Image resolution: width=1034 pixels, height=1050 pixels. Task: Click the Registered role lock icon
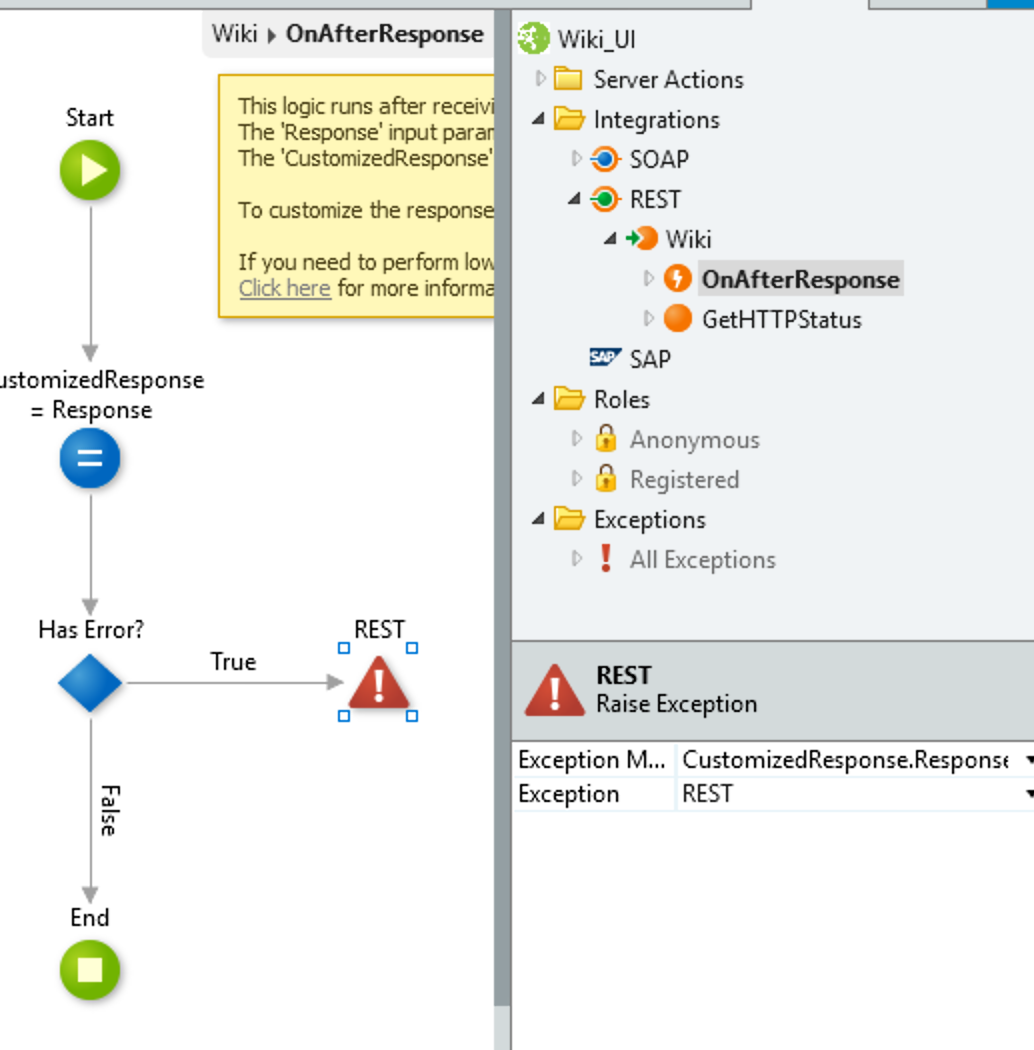coord(605,478)
